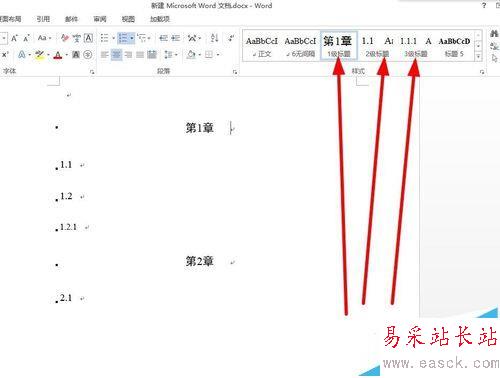Toggle Character Shading on text
Viewport: 500px width, 378px height.
click(76, 54)
